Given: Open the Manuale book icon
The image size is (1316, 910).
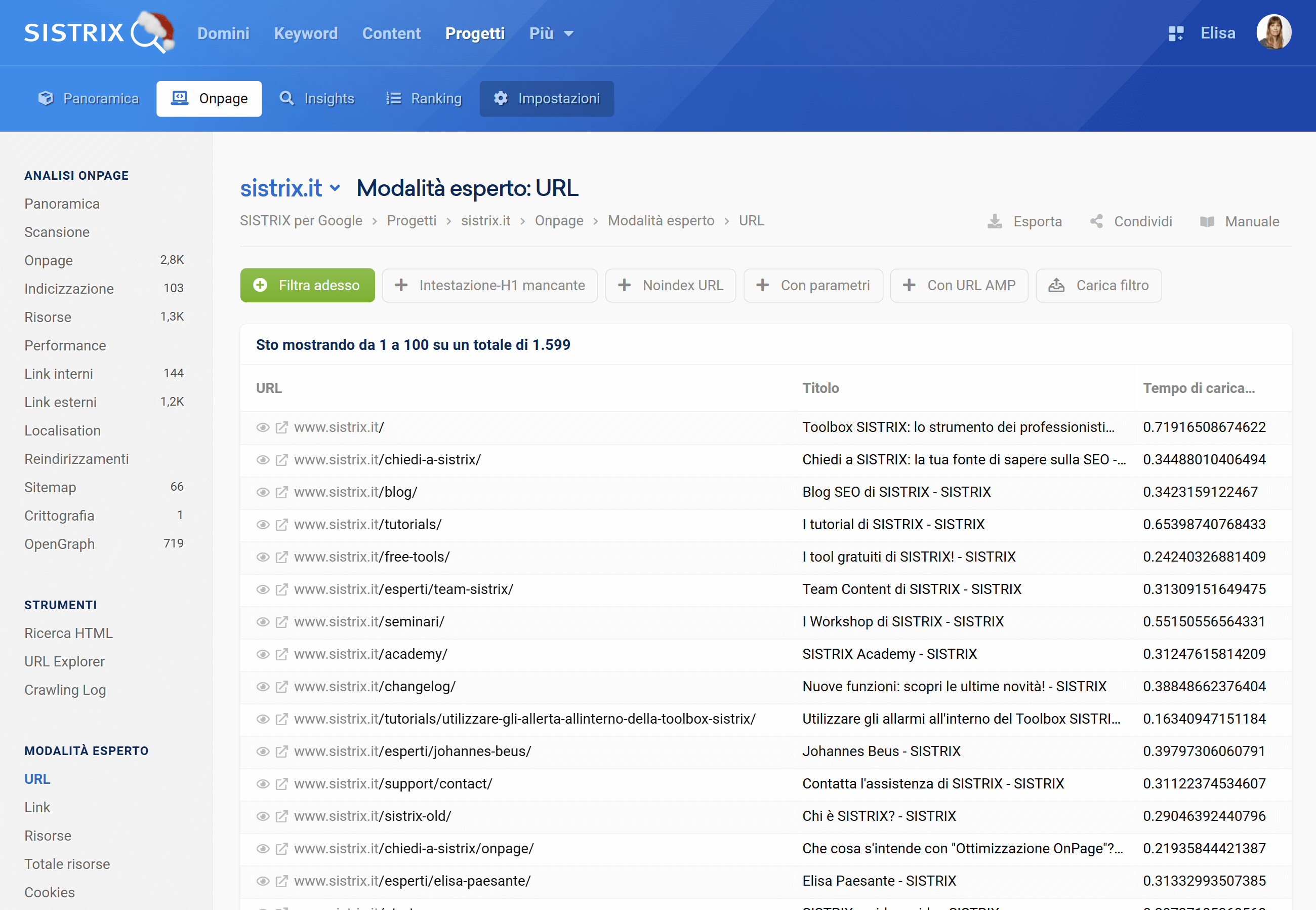Looking at the screenshot, I should [x=1208, y=221].
